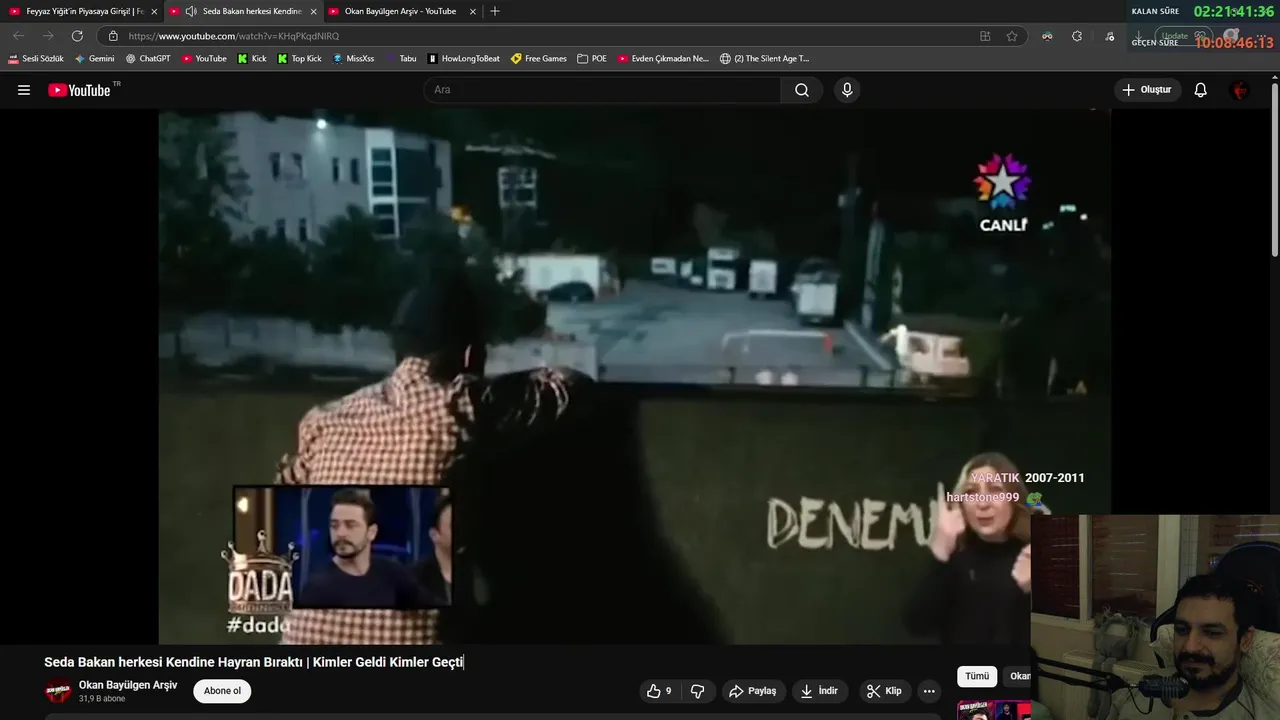The image size is (1280, 720).
Task: Select the Seda Bakan herkesi Kendine tab
Action: pos(243,11)
